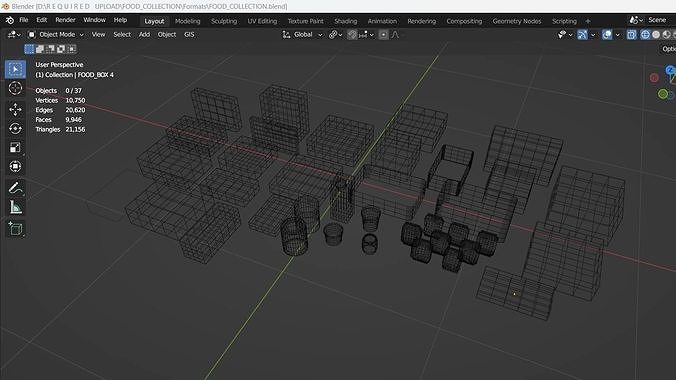Toggle proportional editing
Screen dimensions: 676x380
383,35
